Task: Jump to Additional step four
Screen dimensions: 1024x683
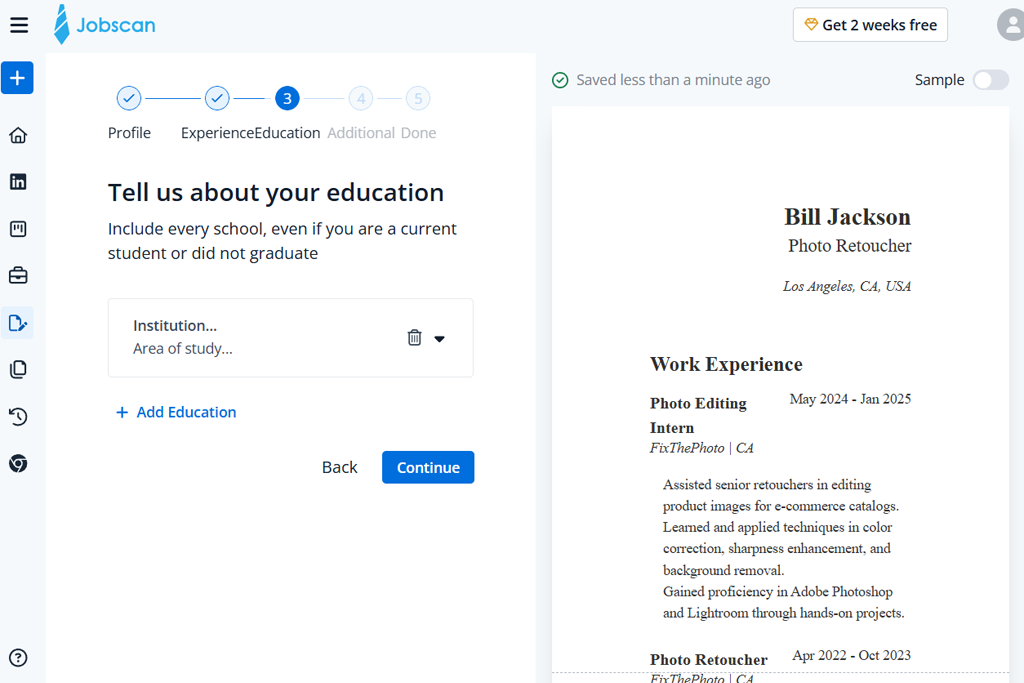Action: 361,99
